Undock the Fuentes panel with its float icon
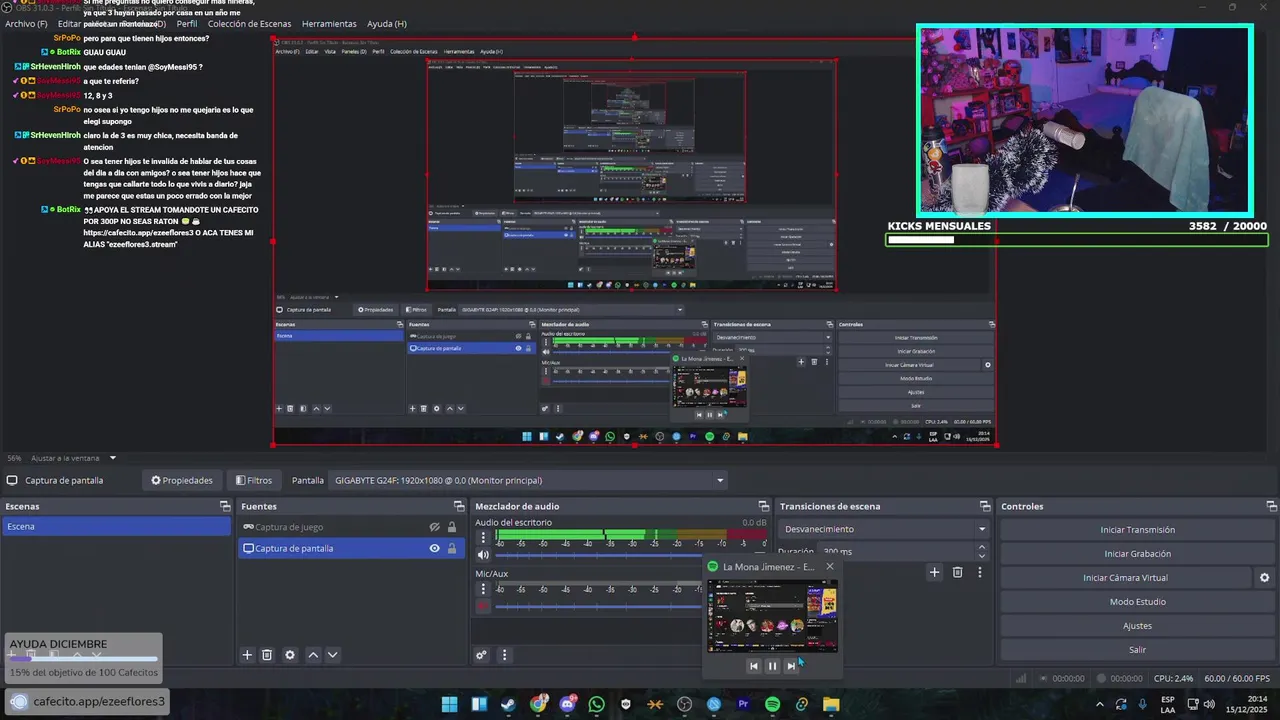Image resolution: width=1280 pixels, height=720 pixels. point(459,506)
